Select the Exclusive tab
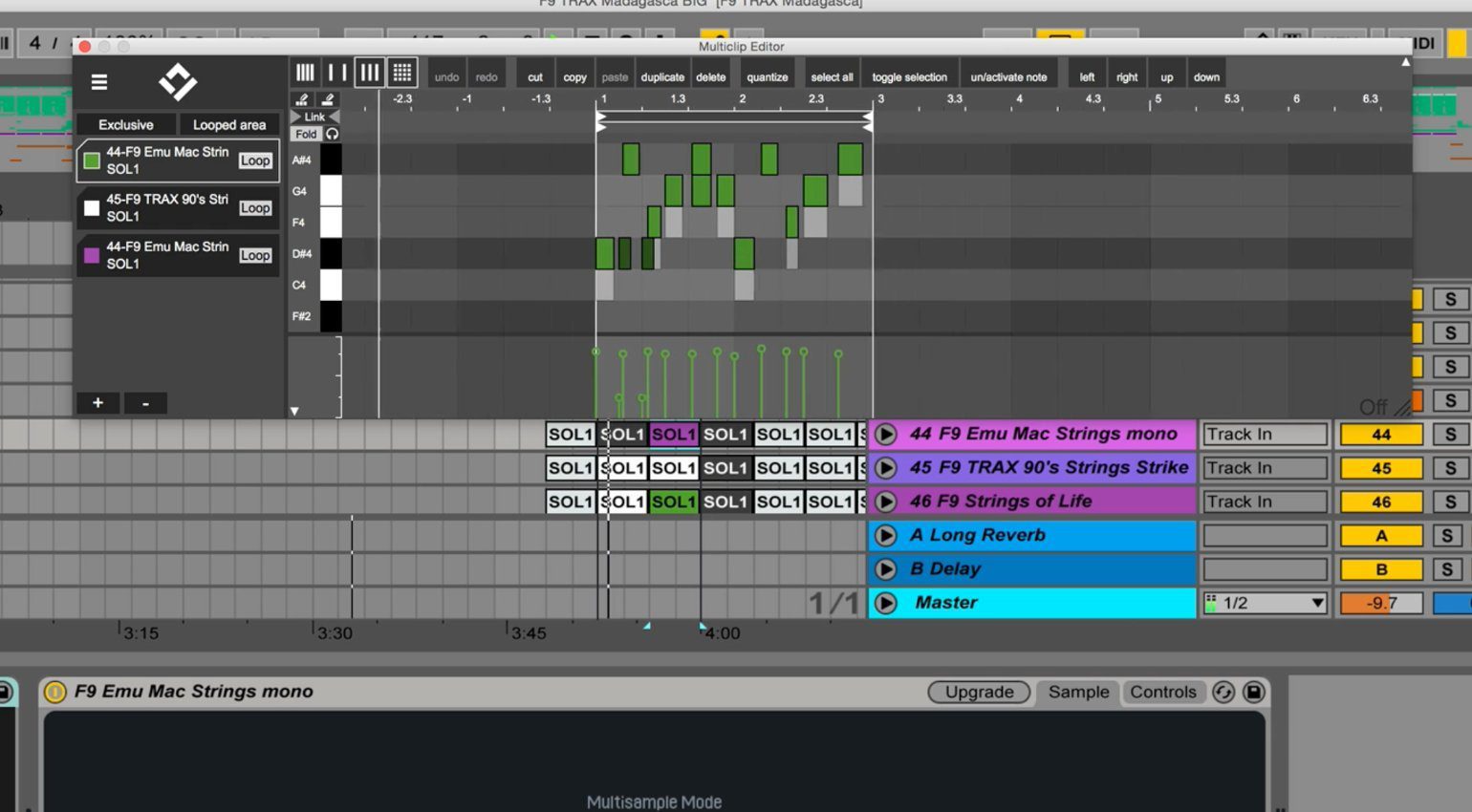The height and width of the screenshot is (812, 1472). 125,124
